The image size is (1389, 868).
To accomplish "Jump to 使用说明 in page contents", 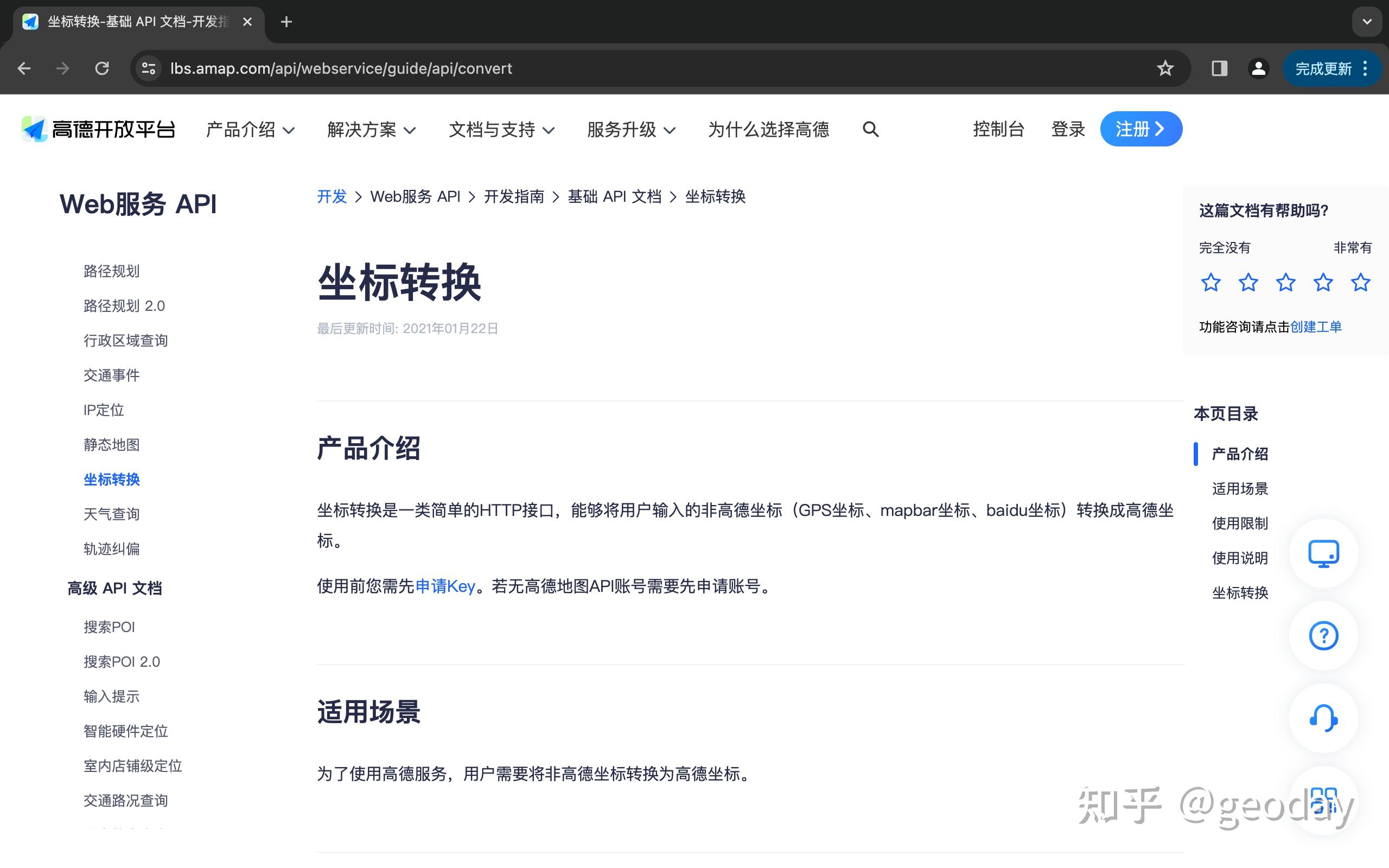I will coord(1240,558).
